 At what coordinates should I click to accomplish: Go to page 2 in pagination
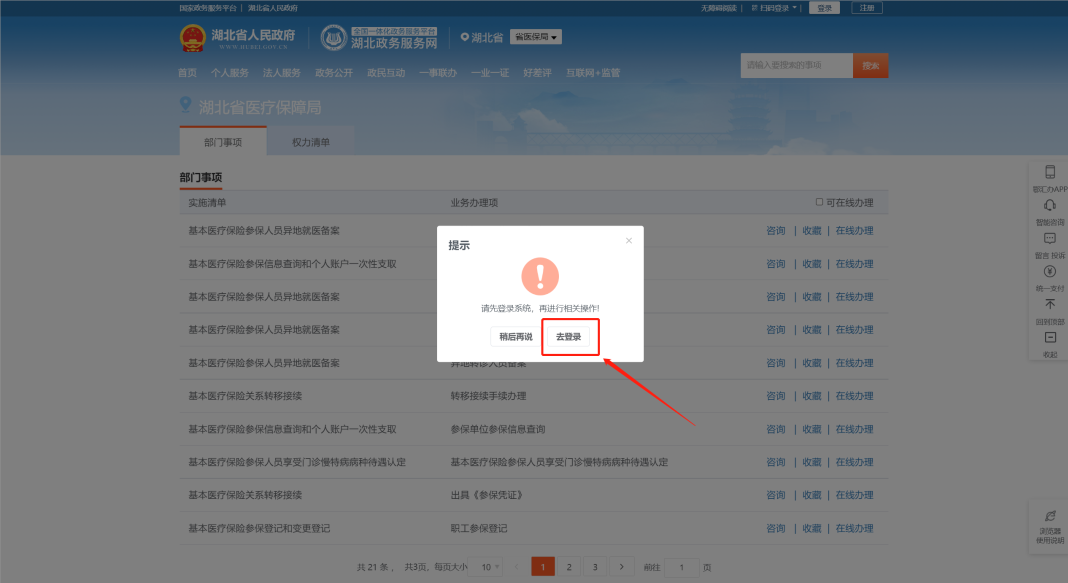pyautogui.click(x=569, y=567)
